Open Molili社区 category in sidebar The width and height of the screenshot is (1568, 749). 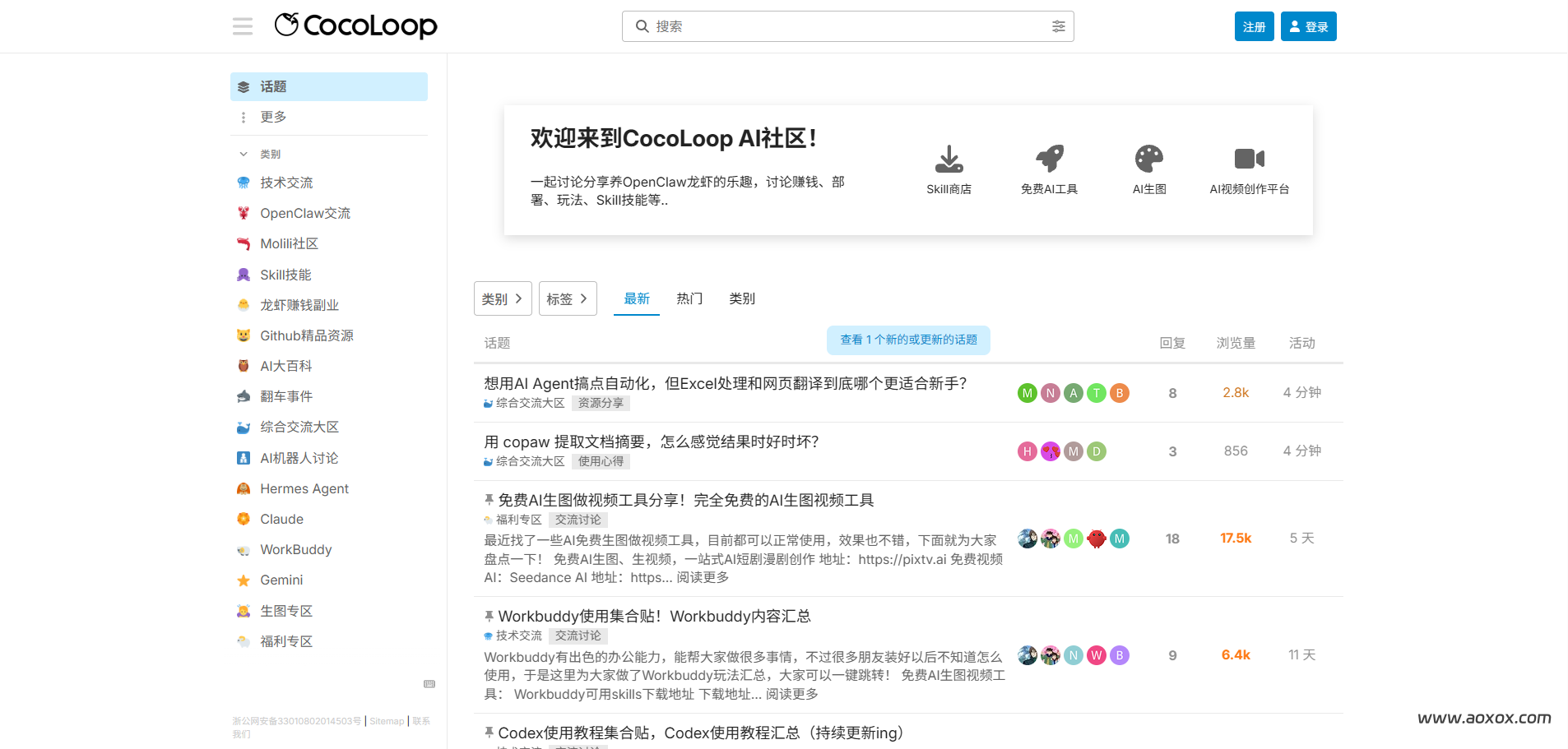329,243
